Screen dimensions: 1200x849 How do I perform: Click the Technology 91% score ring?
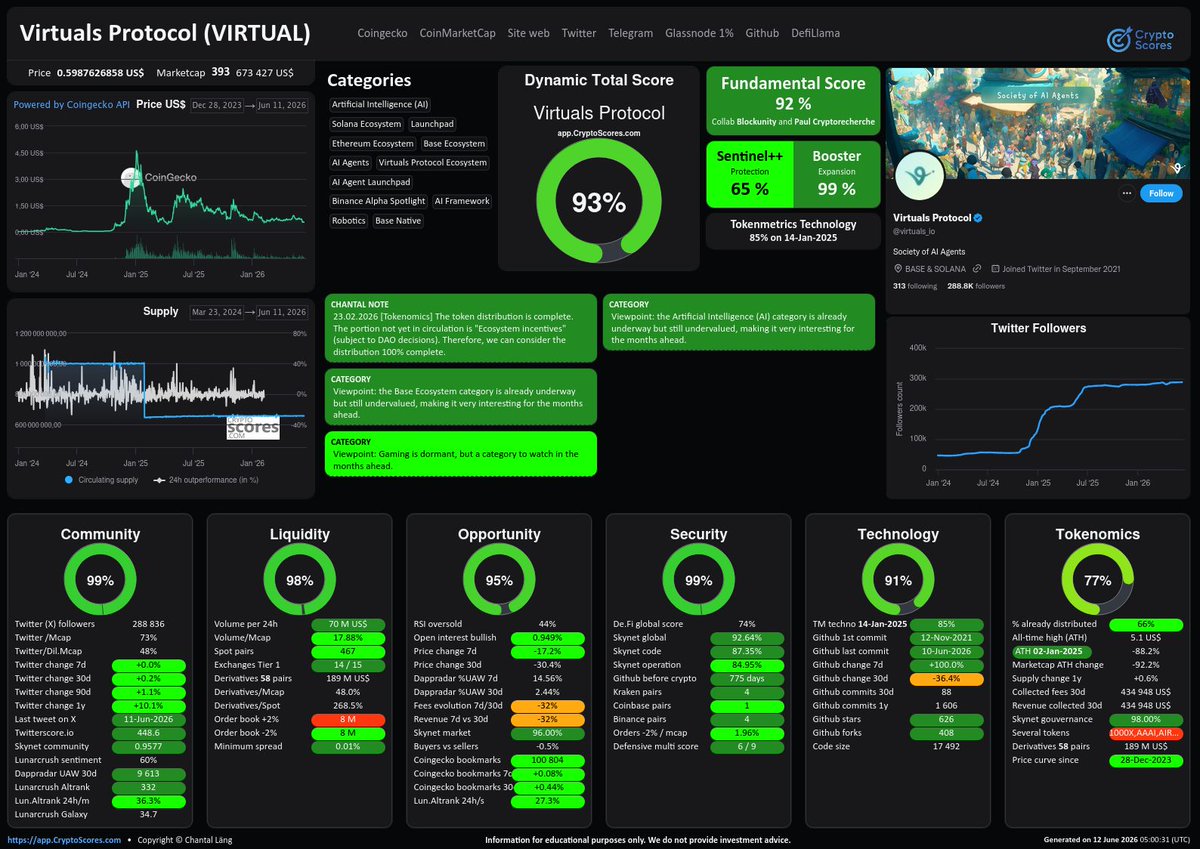pos(898,580)
